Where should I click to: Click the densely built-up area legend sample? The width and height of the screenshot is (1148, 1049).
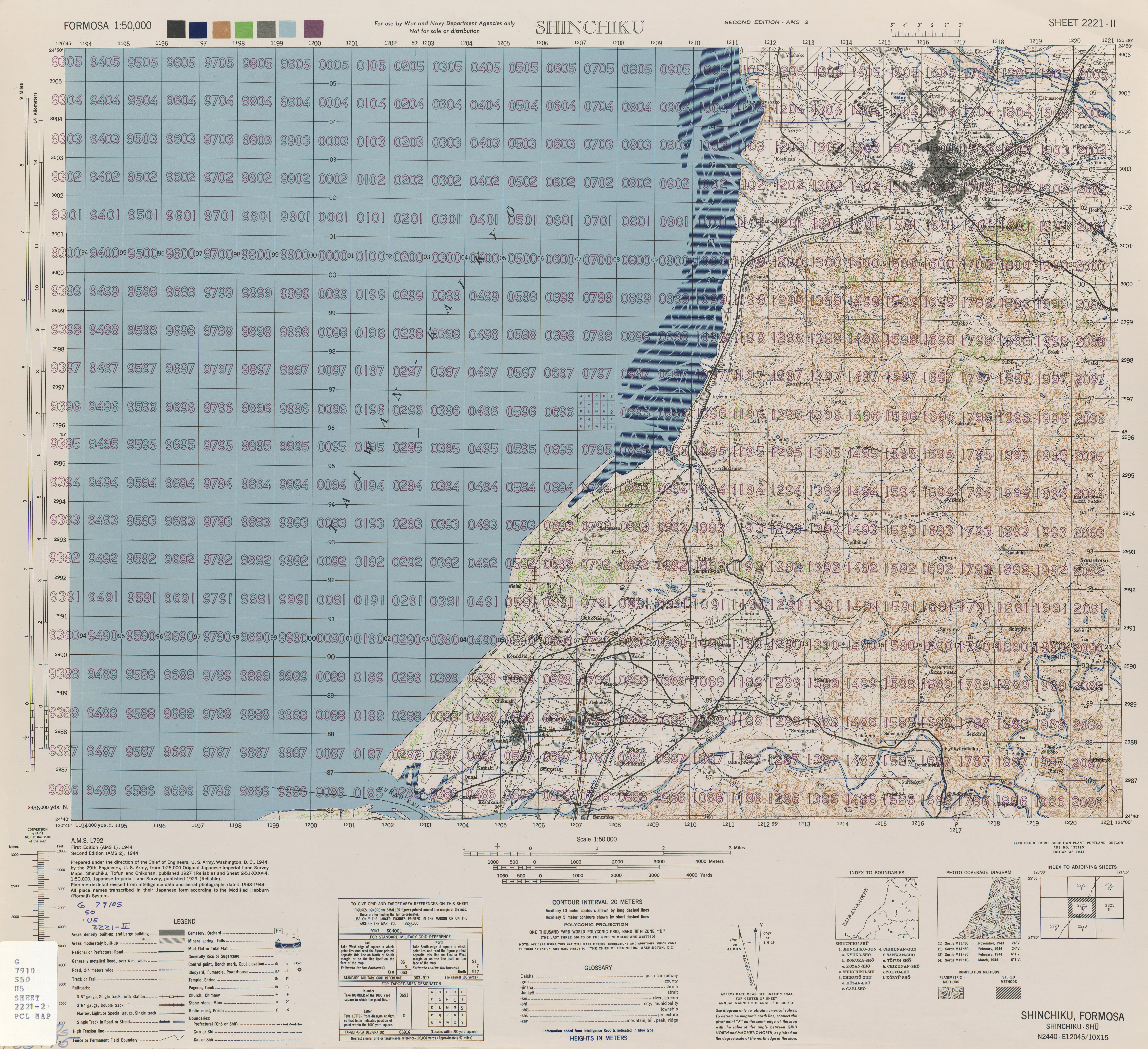[172, 932]
